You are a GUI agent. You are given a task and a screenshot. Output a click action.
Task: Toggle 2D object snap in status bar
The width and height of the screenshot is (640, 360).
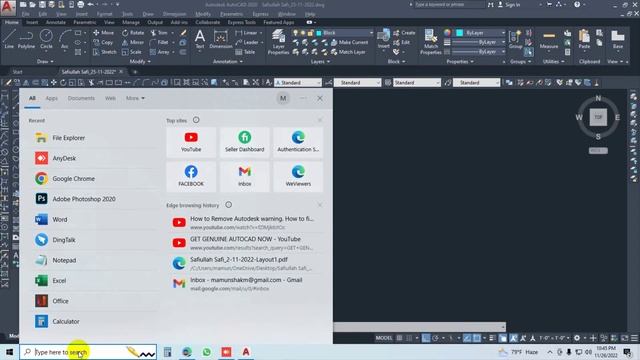click(476, 338)
